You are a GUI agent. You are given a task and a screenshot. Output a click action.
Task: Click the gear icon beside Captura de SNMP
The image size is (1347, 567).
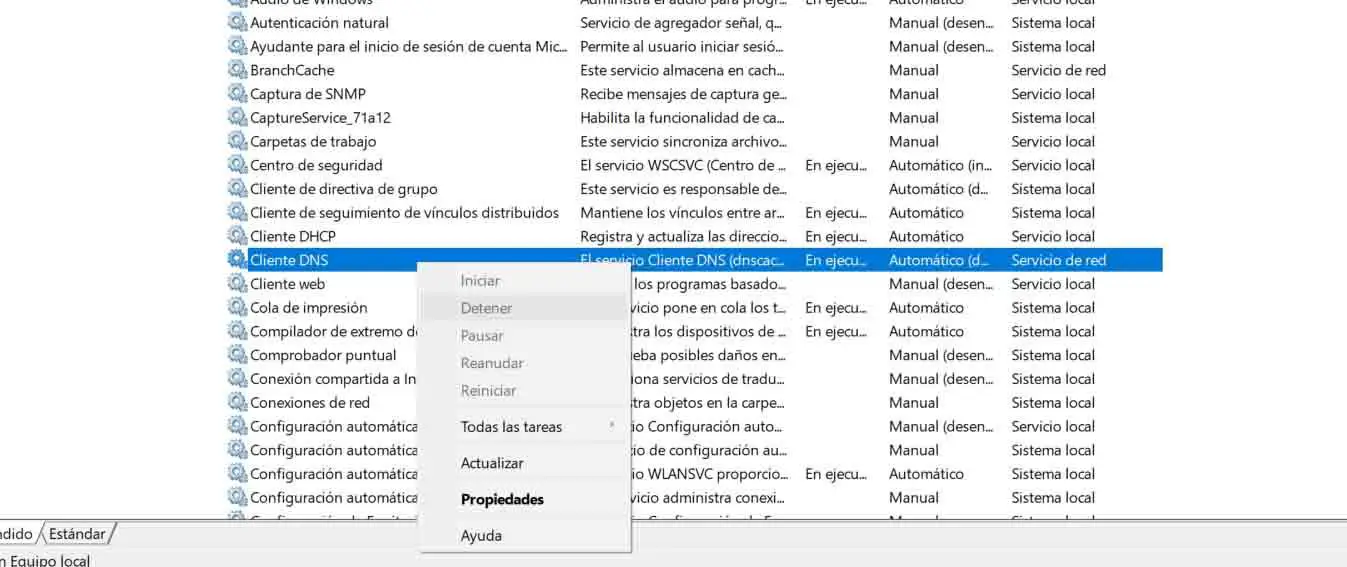click(237, 94)
